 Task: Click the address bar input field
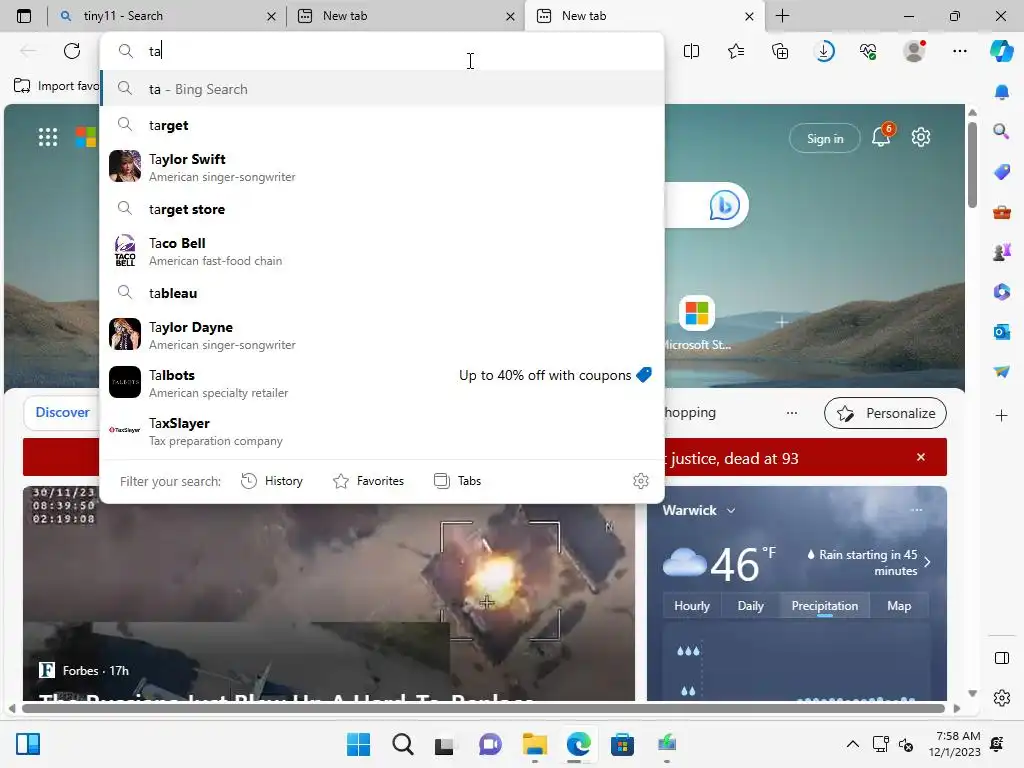click(x=382, y=51)
